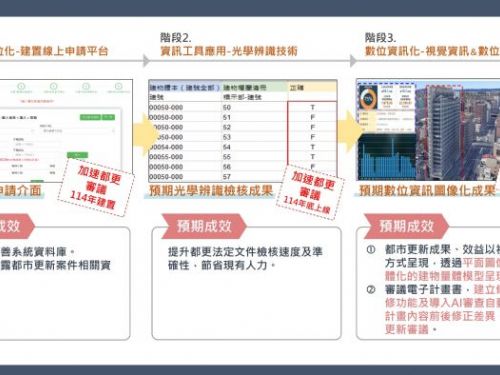This screenshot has width=500, height=375.
Task: Select the 都市更新成果 bullet item ①
Action: click(x=433, y=263)
